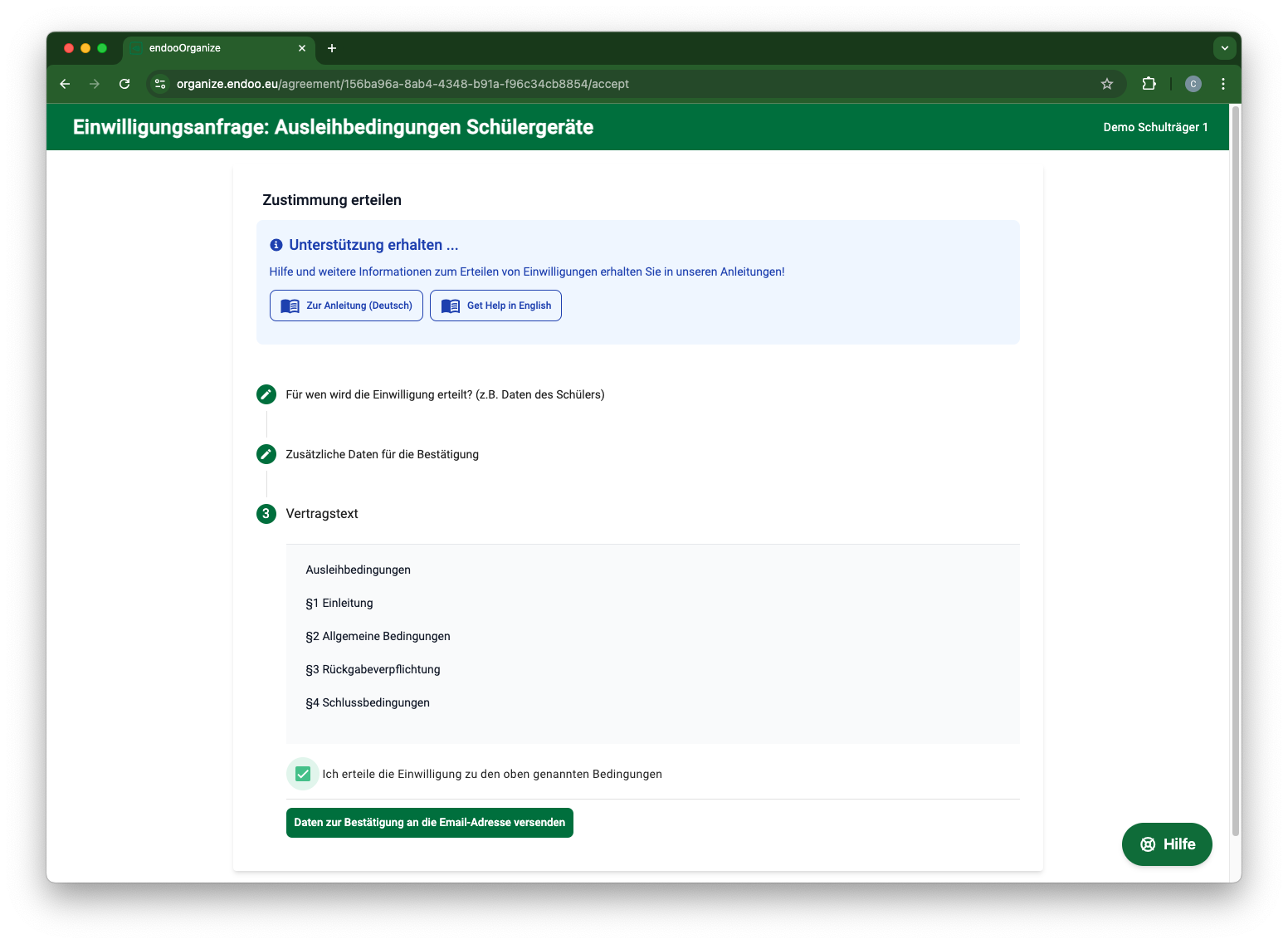Edit step two via pencil icon

[x=266, y=454]
